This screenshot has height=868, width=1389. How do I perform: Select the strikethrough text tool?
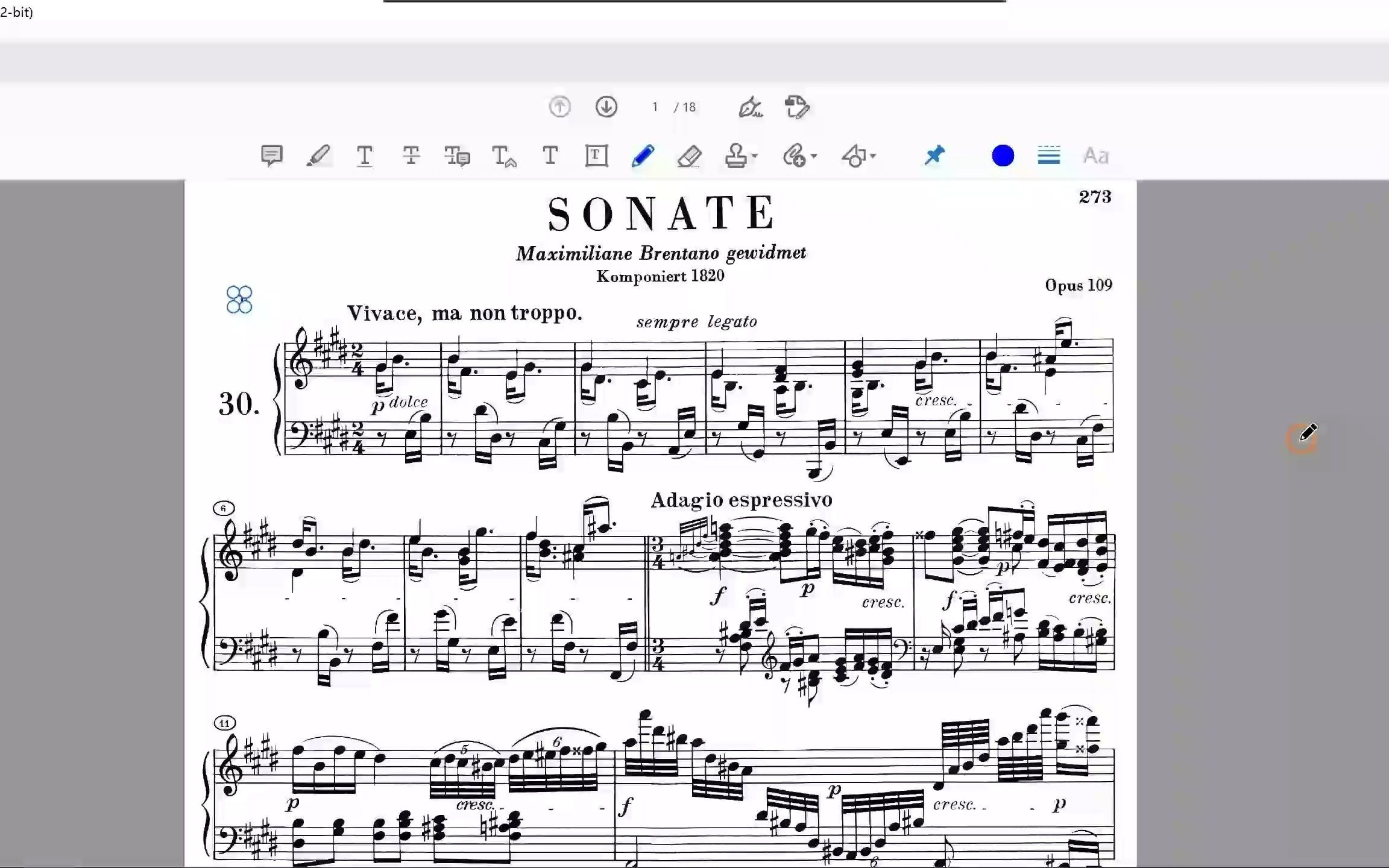[x=411, y=156]
